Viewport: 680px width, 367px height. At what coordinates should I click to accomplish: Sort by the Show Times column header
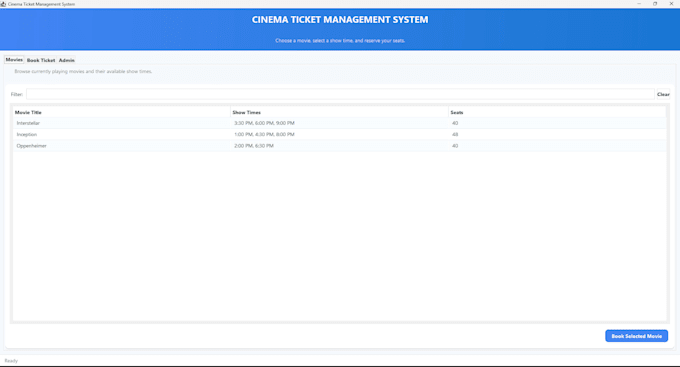pyautogui.click(x=339, y=112)
